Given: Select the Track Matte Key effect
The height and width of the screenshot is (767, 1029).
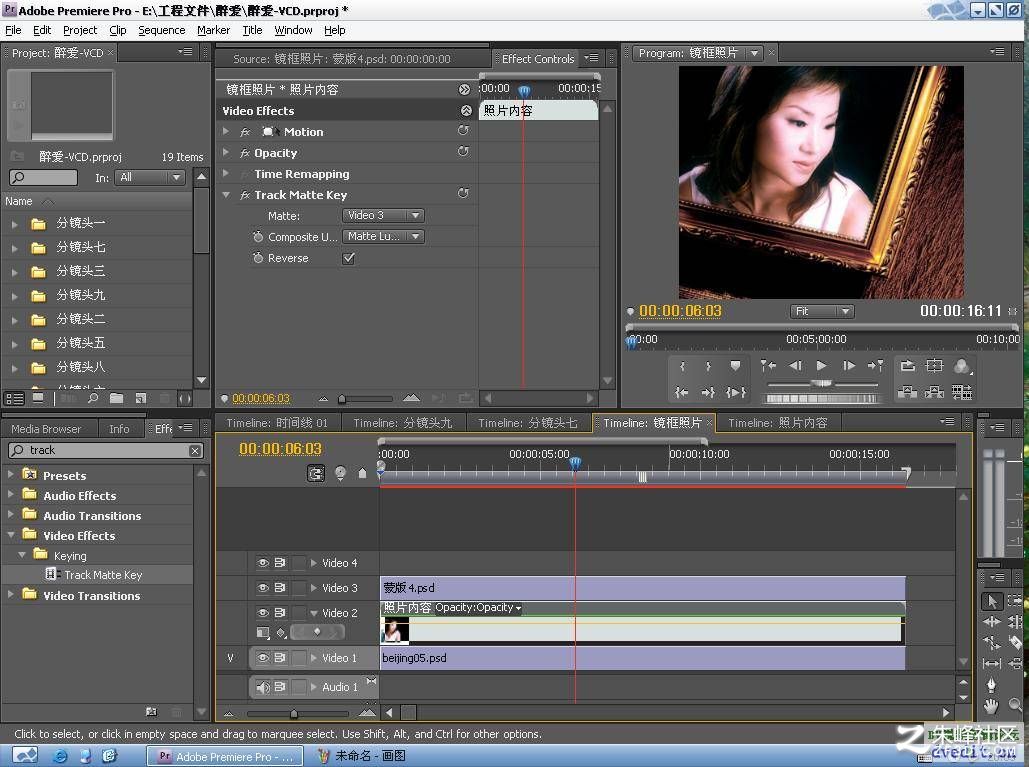Looking at the screenshot, I should coord(102,575).
